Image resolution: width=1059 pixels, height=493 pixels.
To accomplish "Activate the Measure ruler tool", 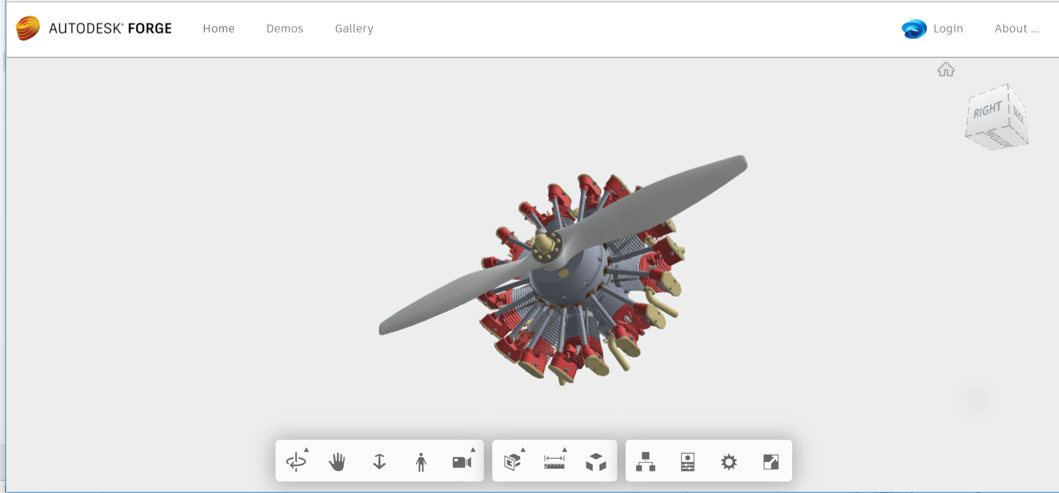I will 554,462.
